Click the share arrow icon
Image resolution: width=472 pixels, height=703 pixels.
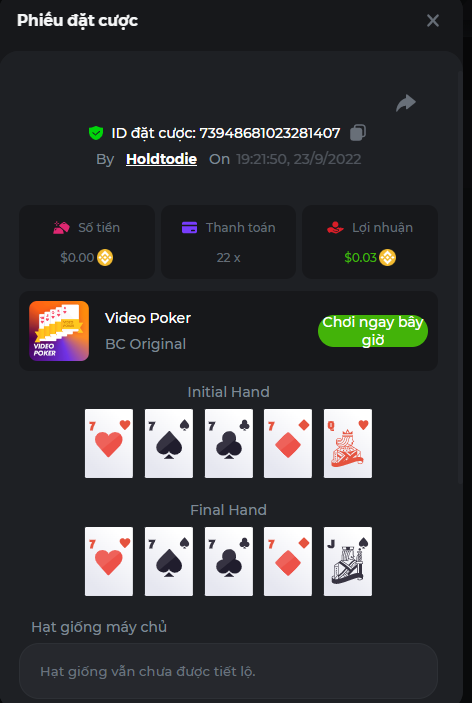coord(406,103)
